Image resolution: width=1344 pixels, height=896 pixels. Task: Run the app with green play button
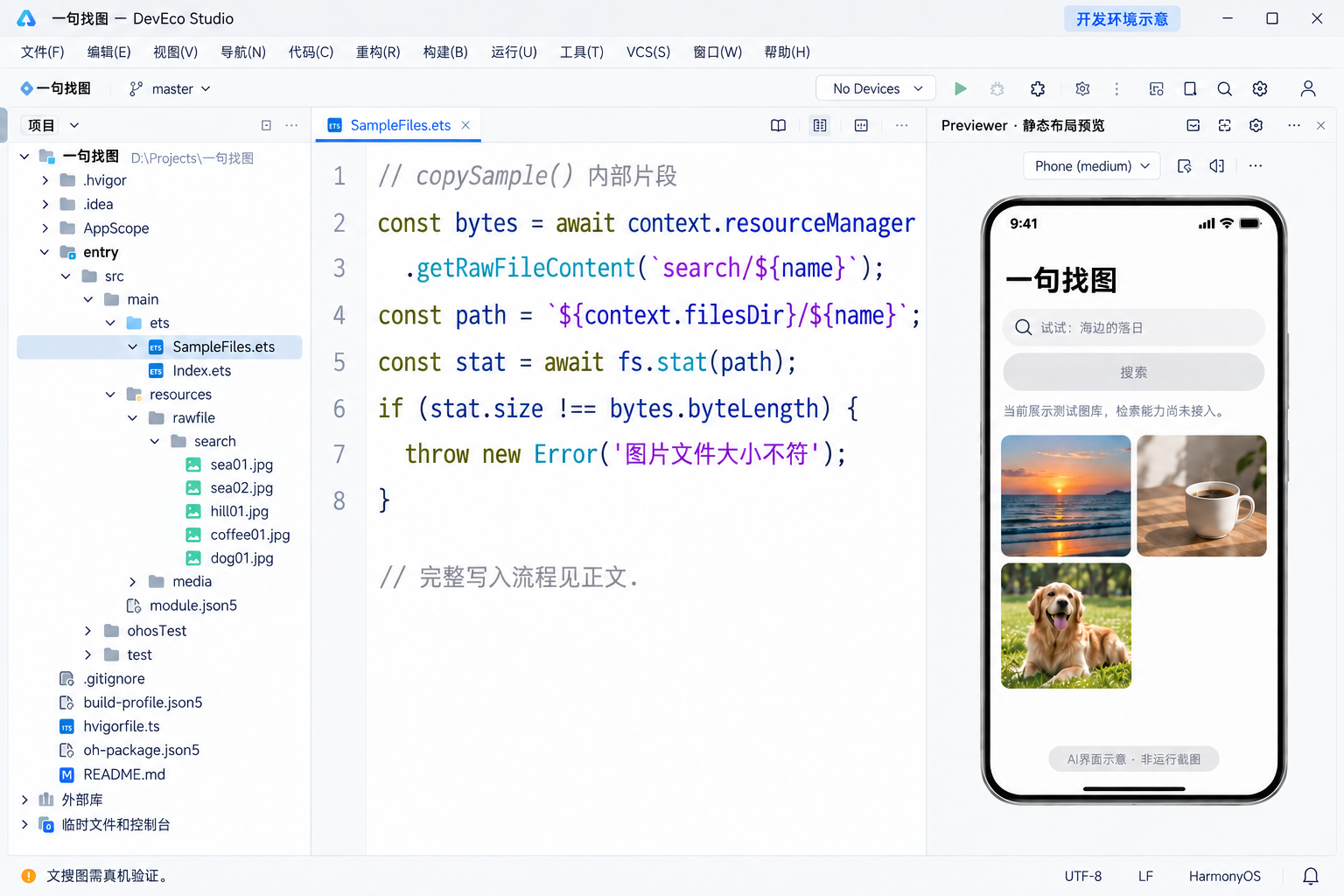click(960, 88)
